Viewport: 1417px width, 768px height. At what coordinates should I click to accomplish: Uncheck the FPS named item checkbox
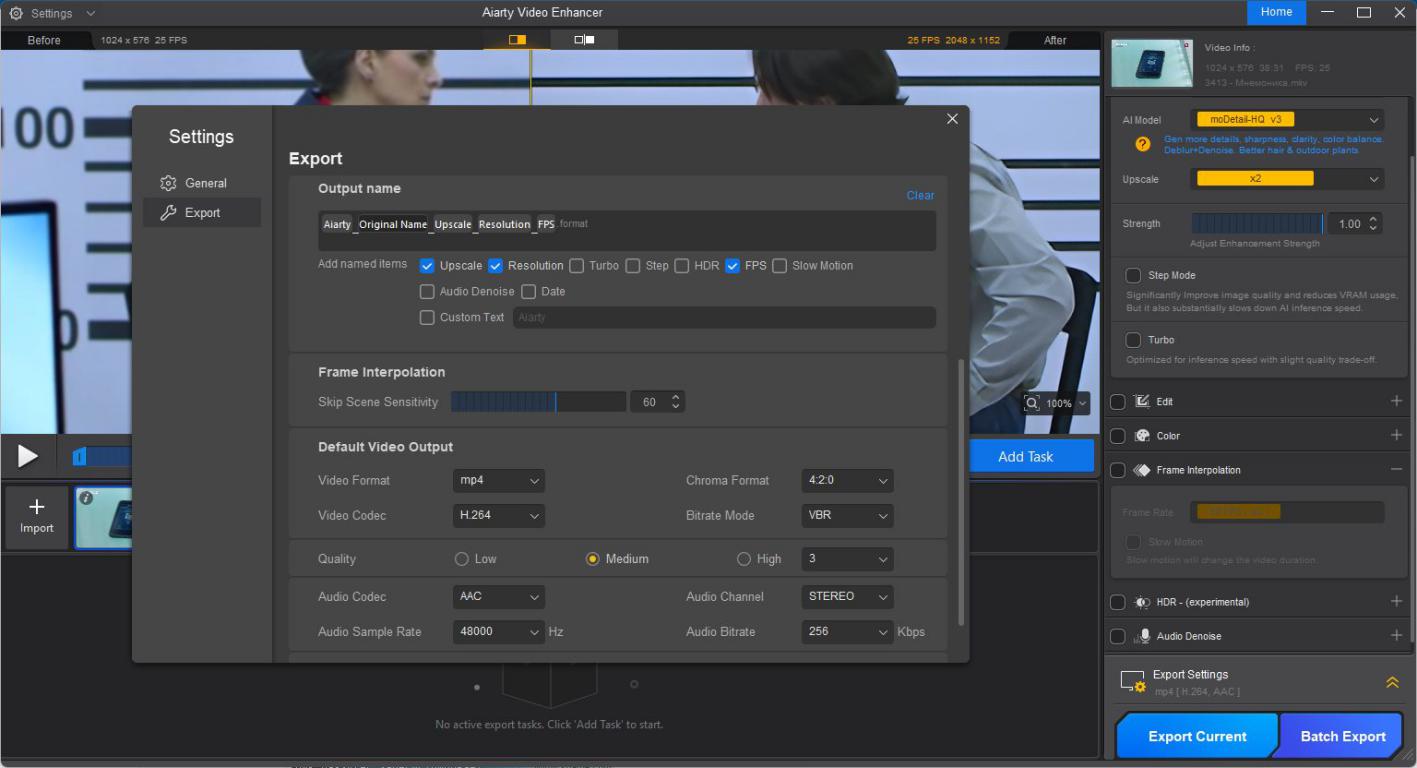(733, 266)
